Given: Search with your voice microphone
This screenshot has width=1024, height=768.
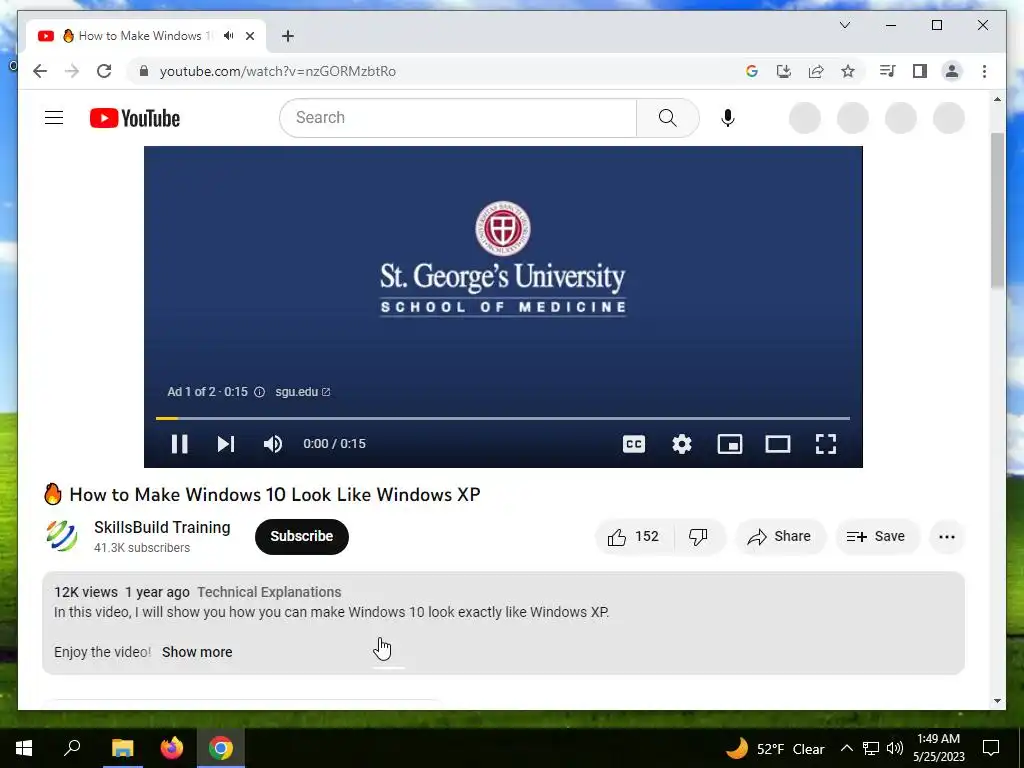Looking at the screenshot, I should 728,118.
